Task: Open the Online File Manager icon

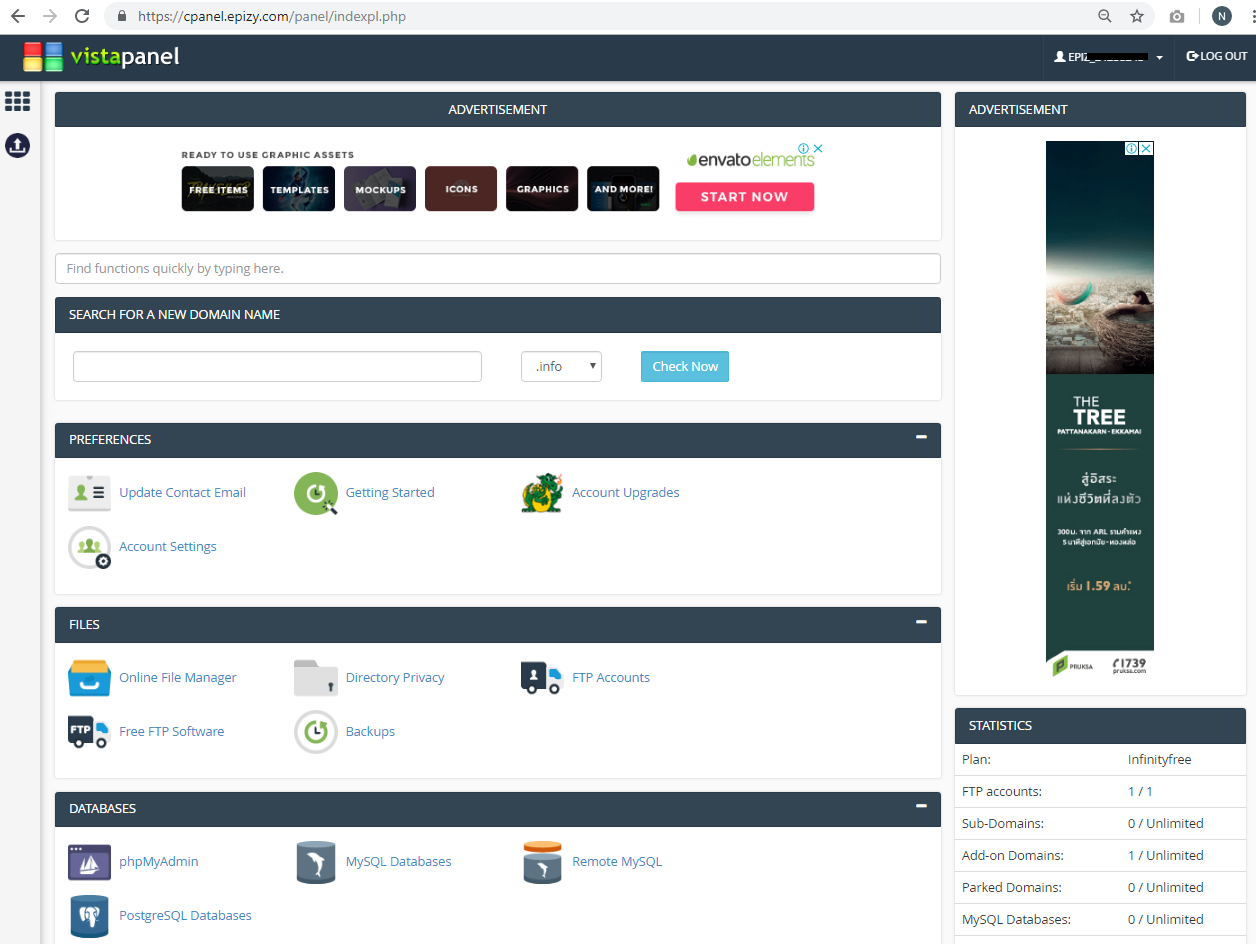Action: pyautogui.click(x=89, y=678)
